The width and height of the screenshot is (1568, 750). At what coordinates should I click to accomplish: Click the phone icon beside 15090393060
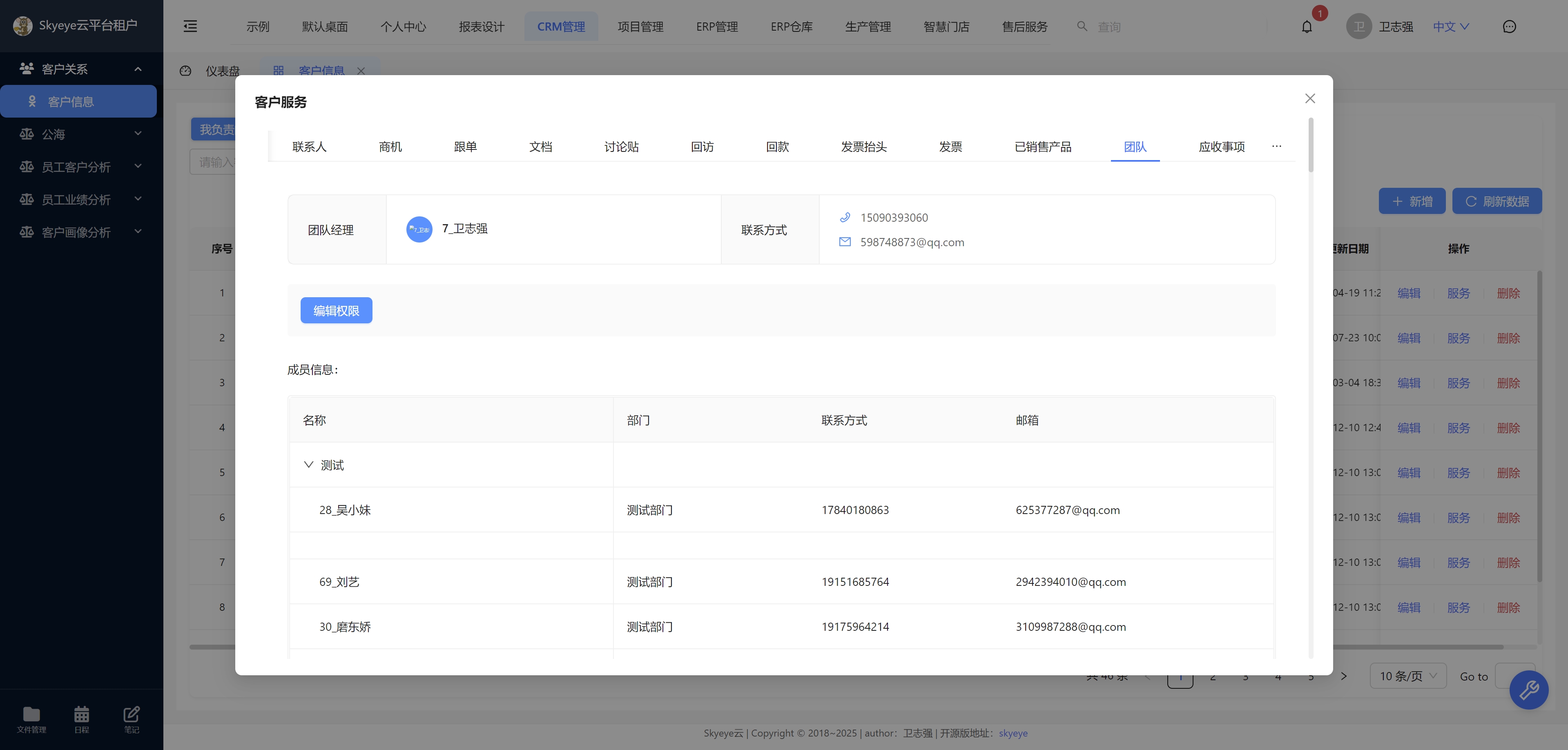click(x=845, y=217)
